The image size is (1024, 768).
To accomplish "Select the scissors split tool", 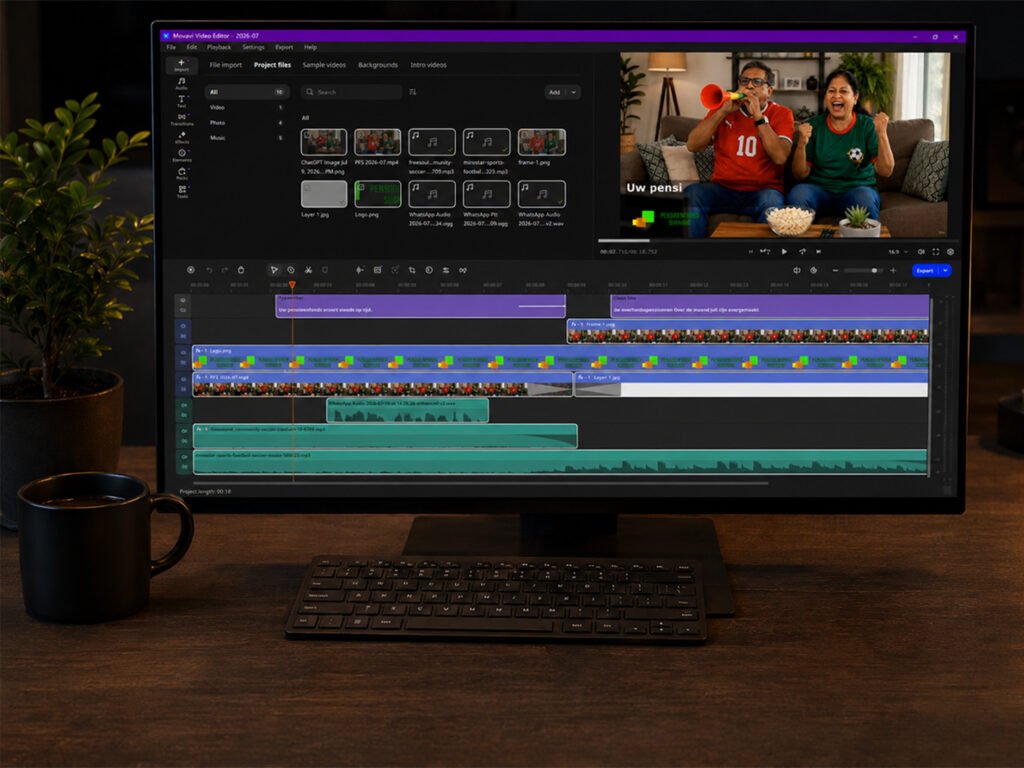I will coord(308,270).
